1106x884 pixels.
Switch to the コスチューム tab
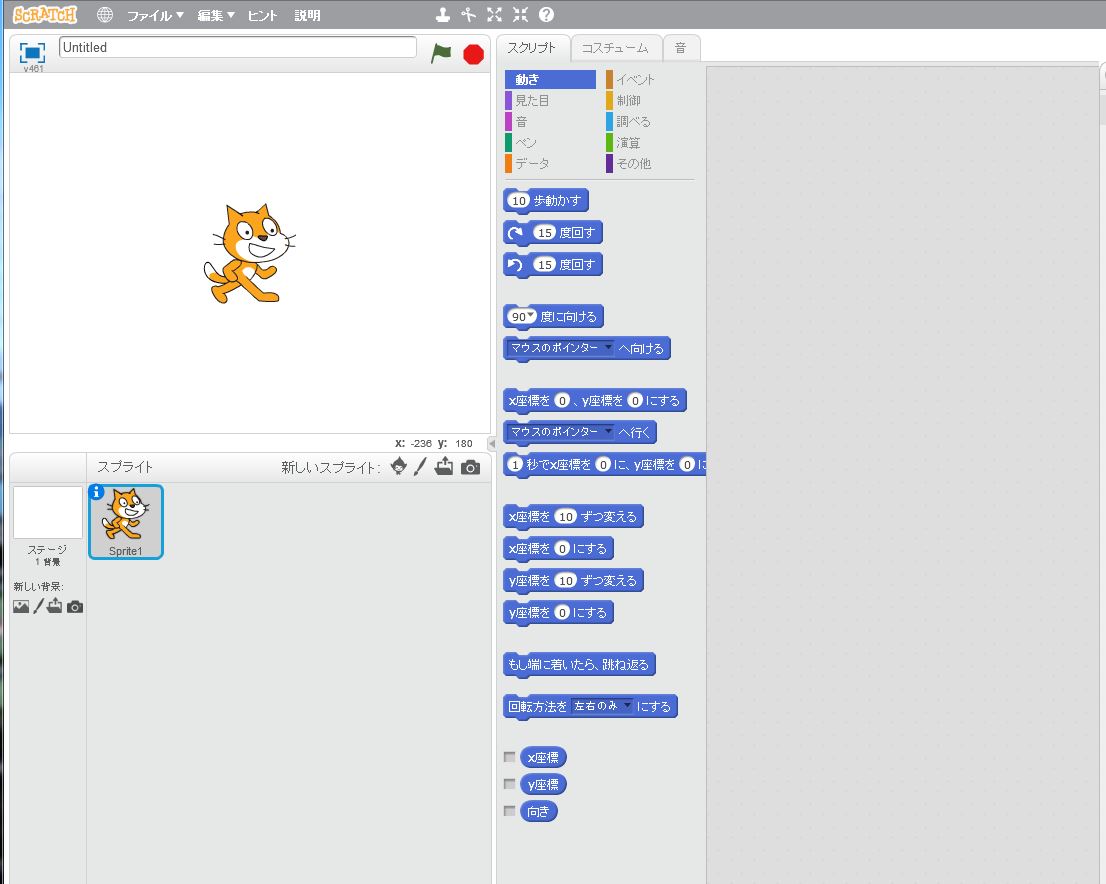pos(615,47)
